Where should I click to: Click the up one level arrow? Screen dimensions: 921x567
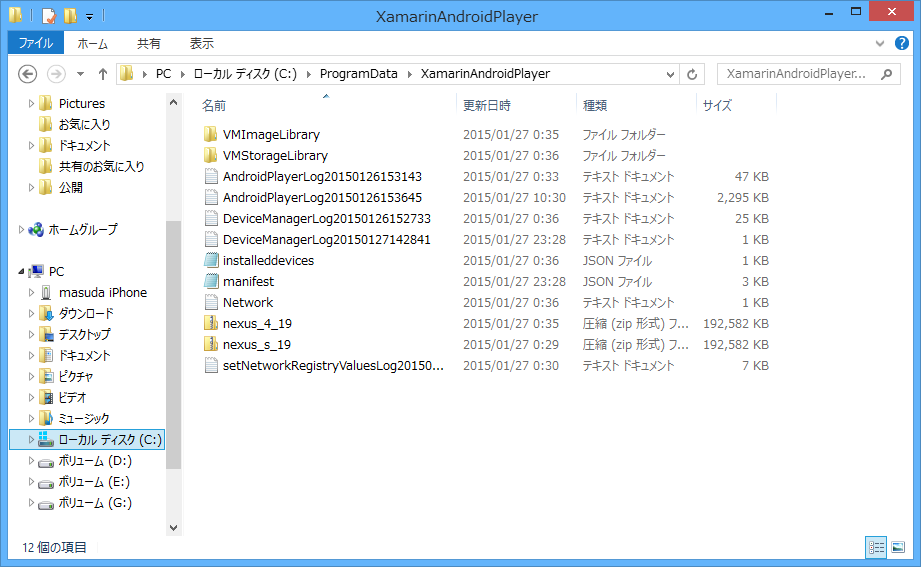coord(103,74)
